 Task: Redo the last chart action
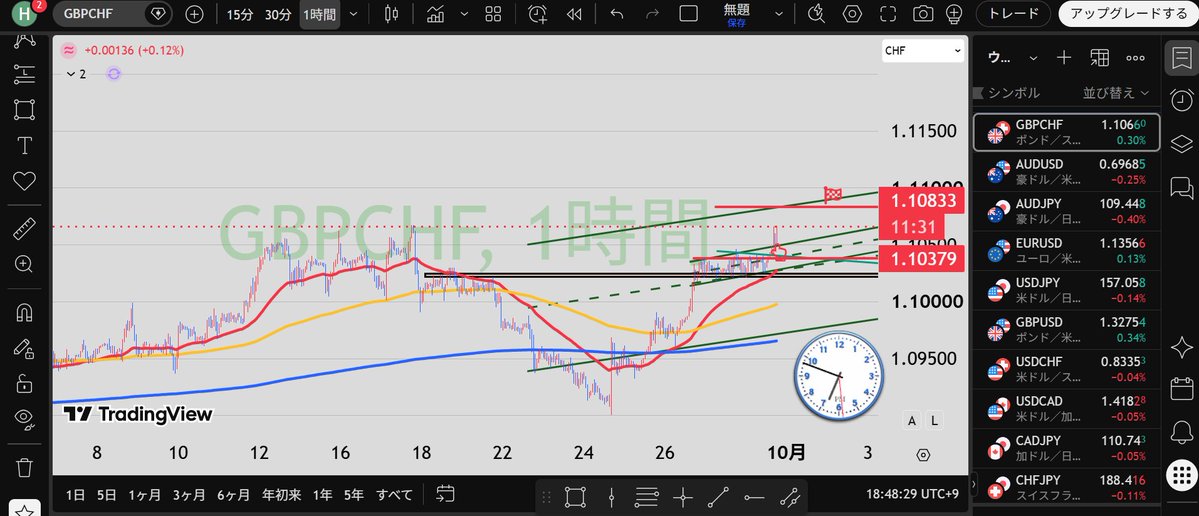[652, 14]
